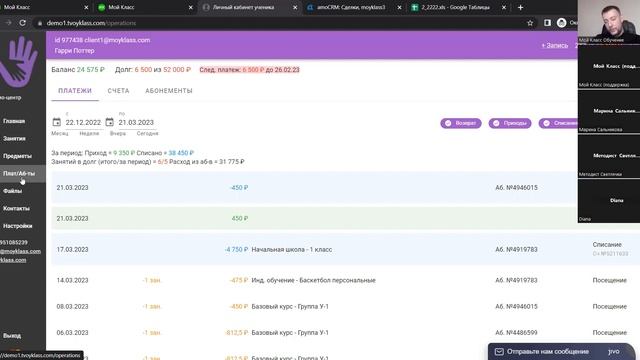Click Аб. №4919783 in the 17.03.2023 row
Screen dimensions: 640x360
[516, 249]
